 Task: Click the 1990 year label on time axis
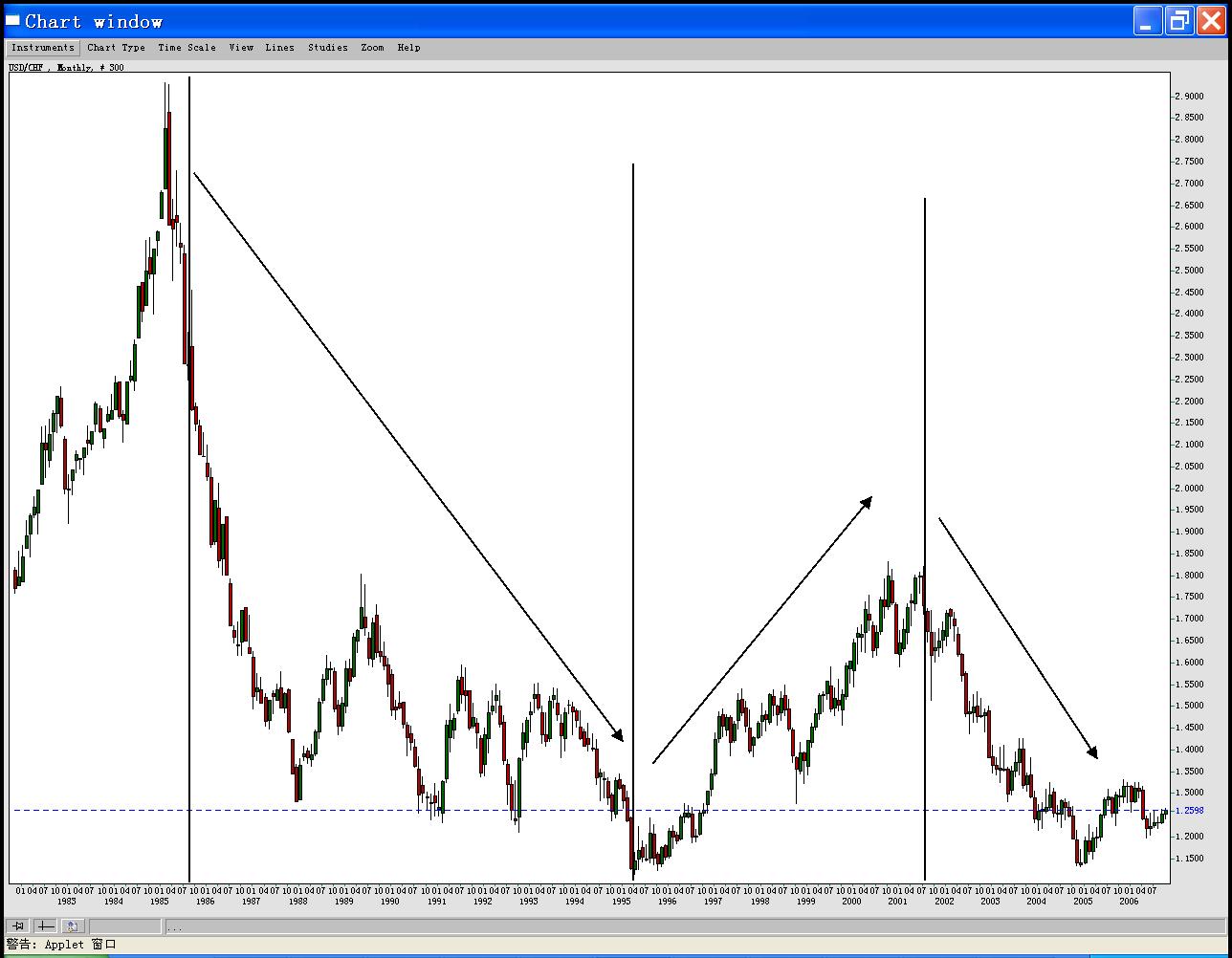click(389, 902)
